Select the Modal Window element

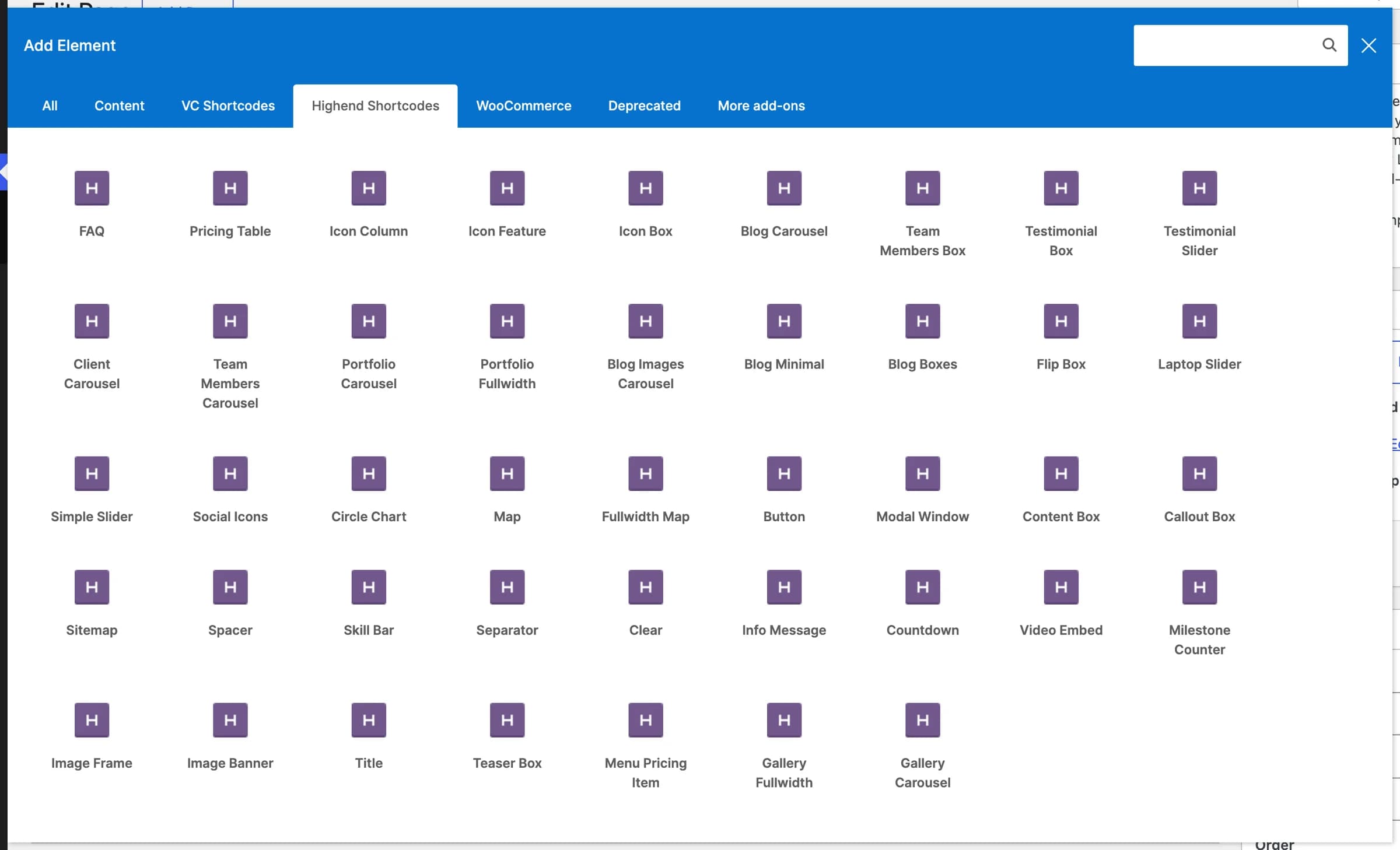(923, 490)
